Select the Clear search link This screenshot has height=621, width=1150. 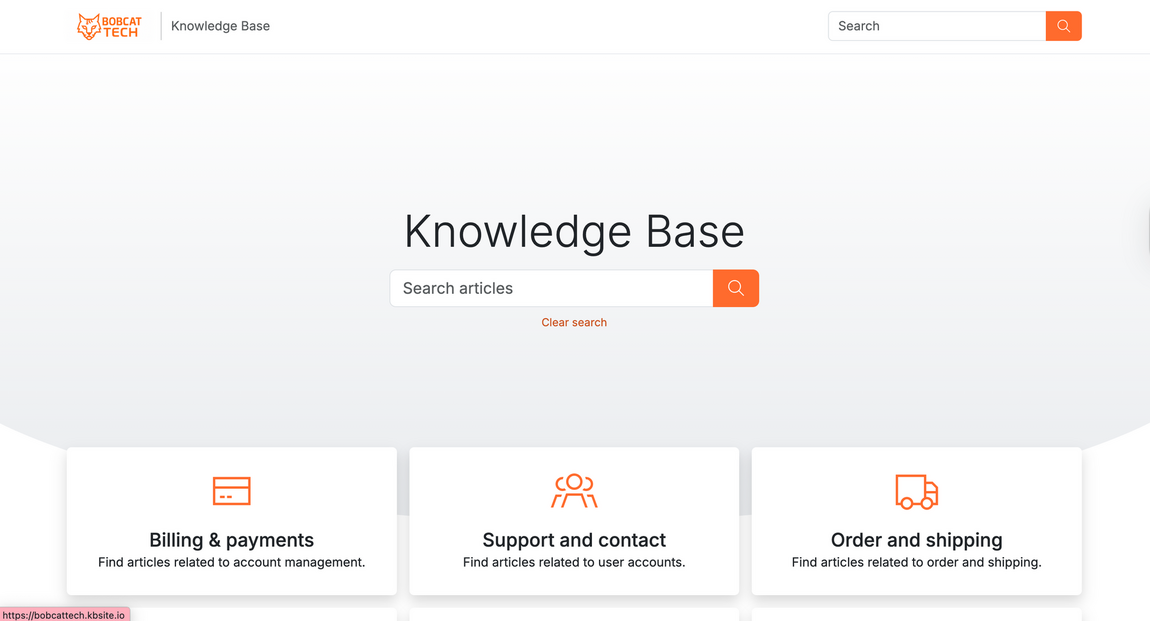[574, 322]
